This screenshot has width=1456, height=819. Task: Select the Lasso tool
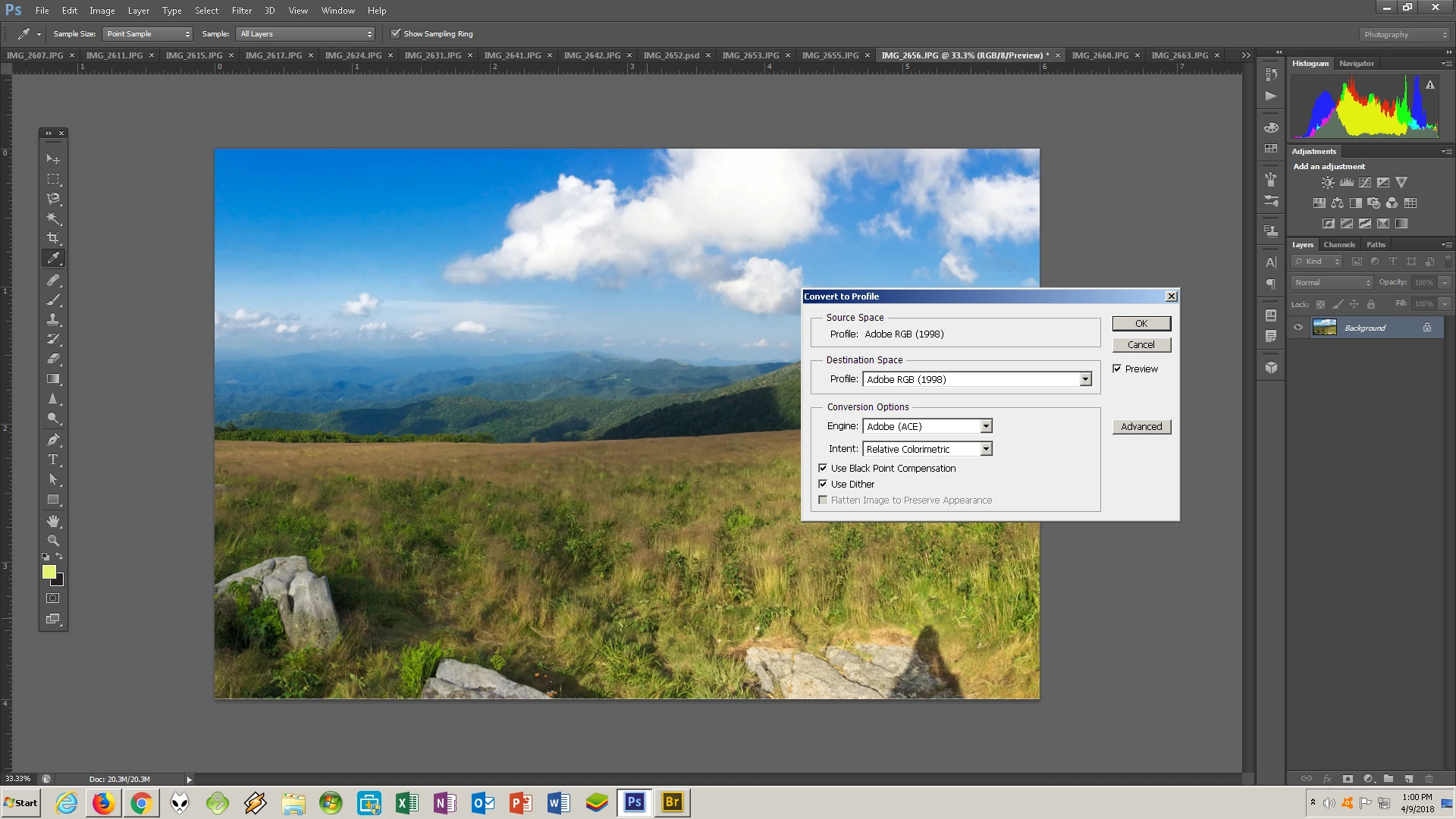coord(53,199)
